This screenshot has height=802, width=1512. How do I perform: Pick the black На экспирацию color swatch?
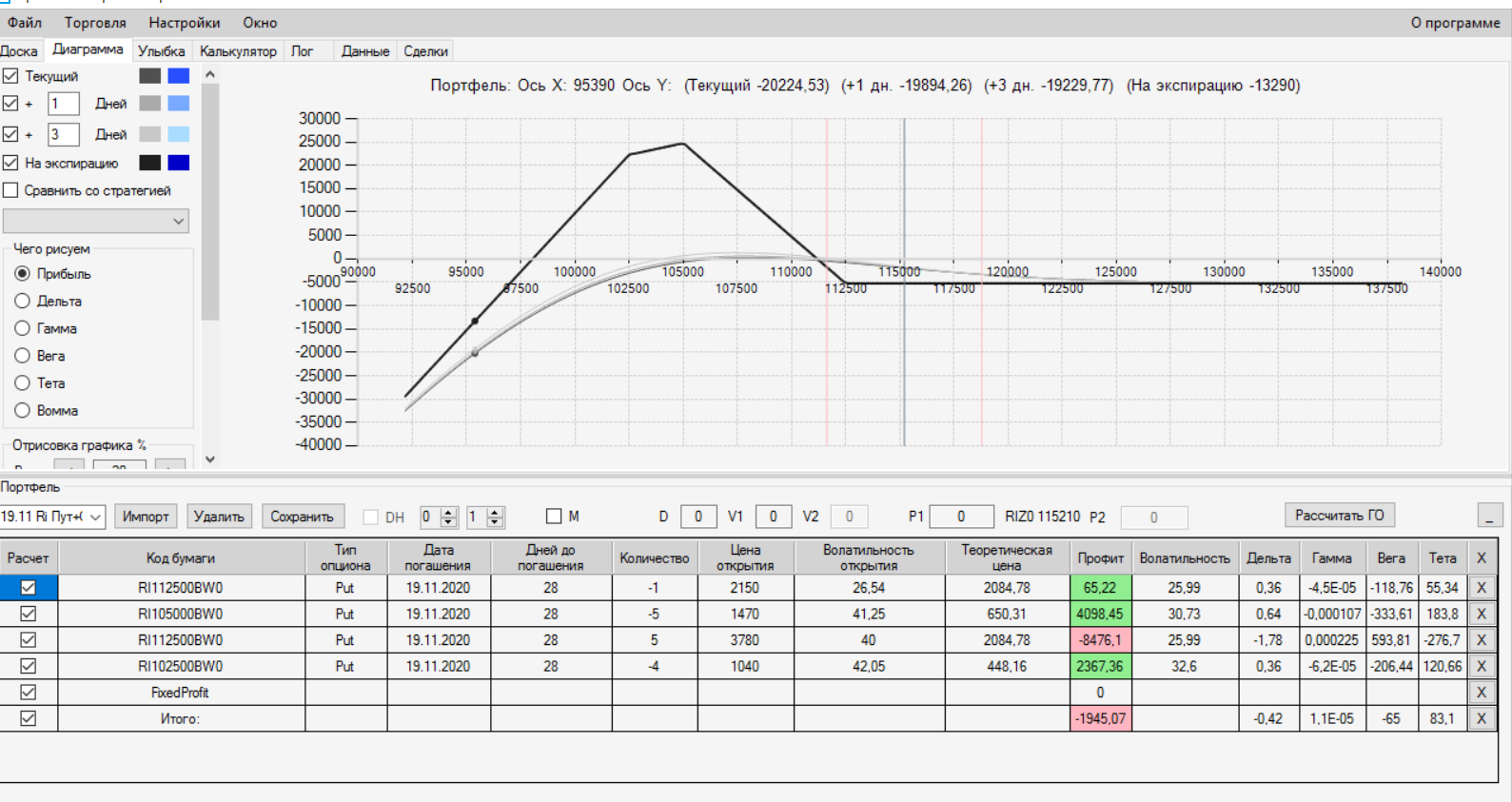[150, 163]
